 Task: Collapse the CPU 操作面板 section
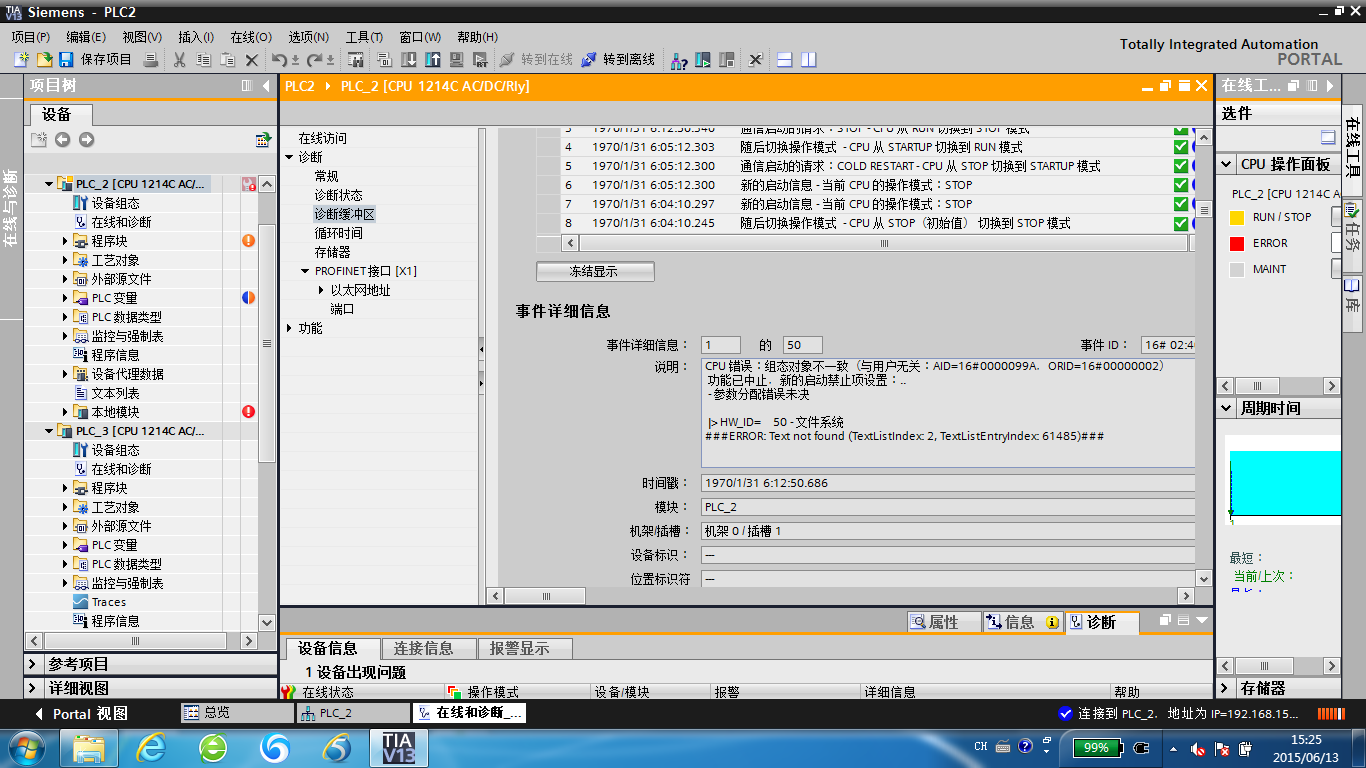[x=1227, y=164]
